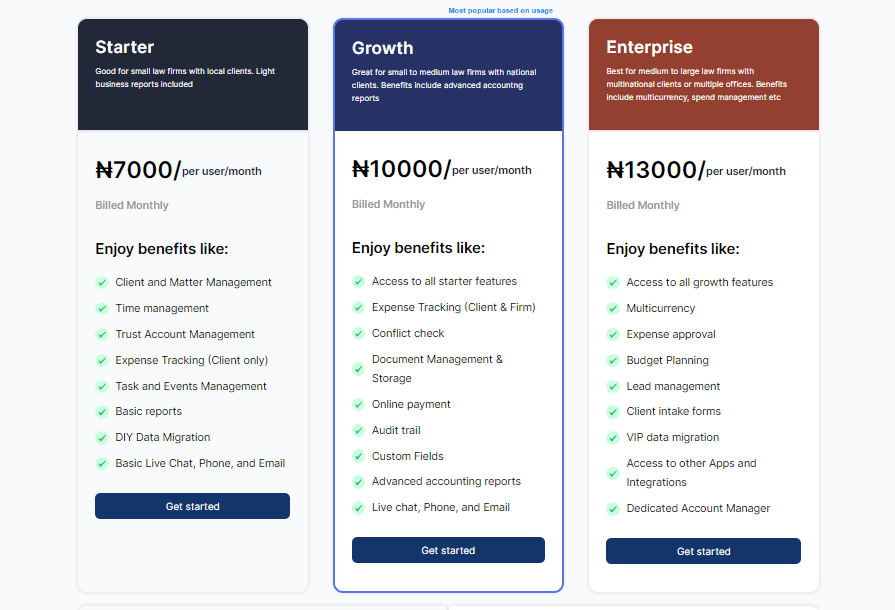Click the checkmark beside Online payment

pyautogui.click(x=358, y=405)
